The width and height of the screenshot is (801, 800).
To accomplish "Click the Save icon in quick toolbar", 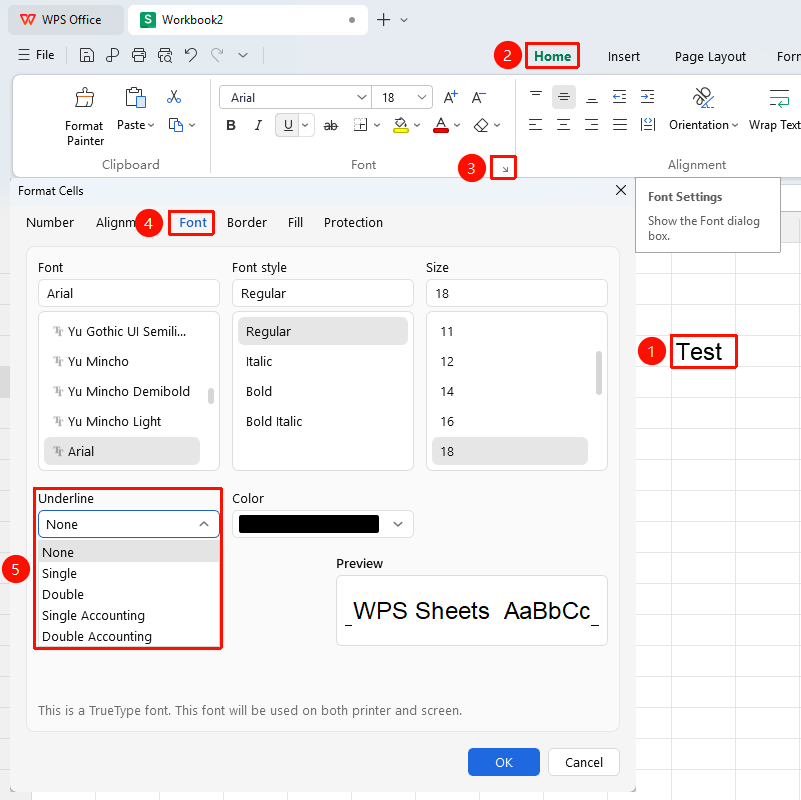I will click(x=87, y=55).
